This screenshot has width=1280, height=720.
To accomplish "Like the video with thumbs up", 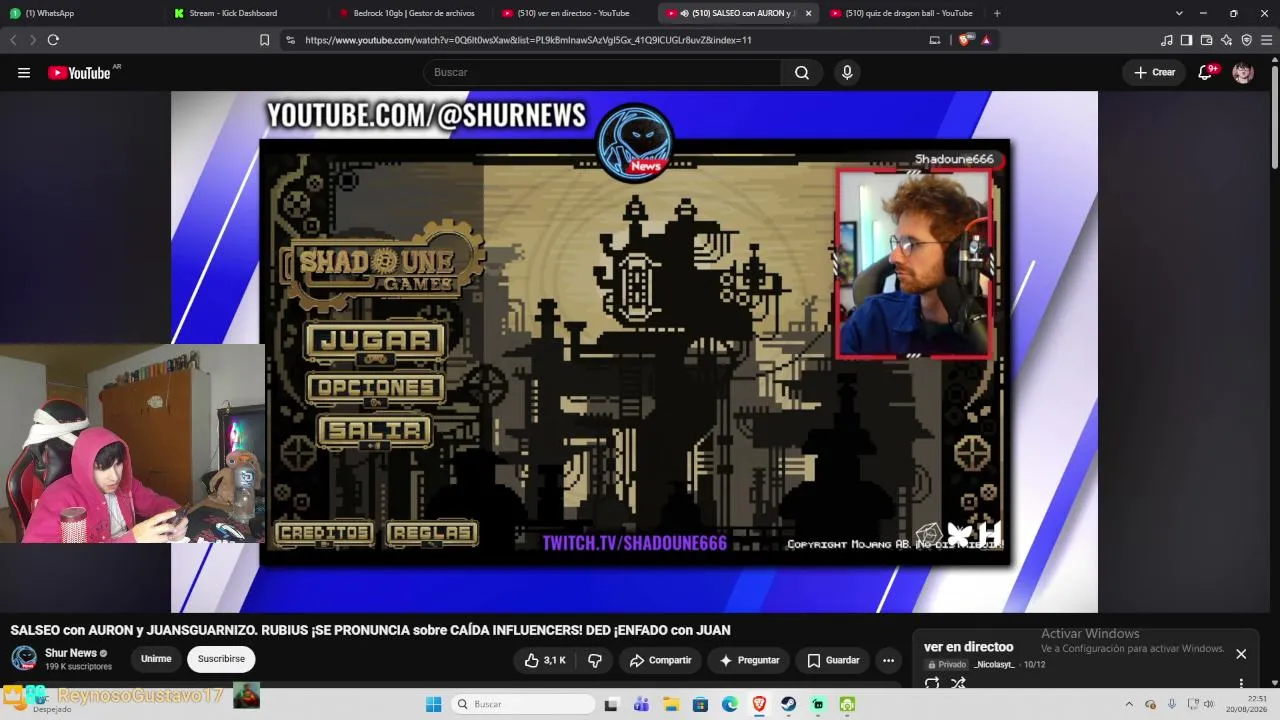I will pyautogui.click(x=545, y=660).
